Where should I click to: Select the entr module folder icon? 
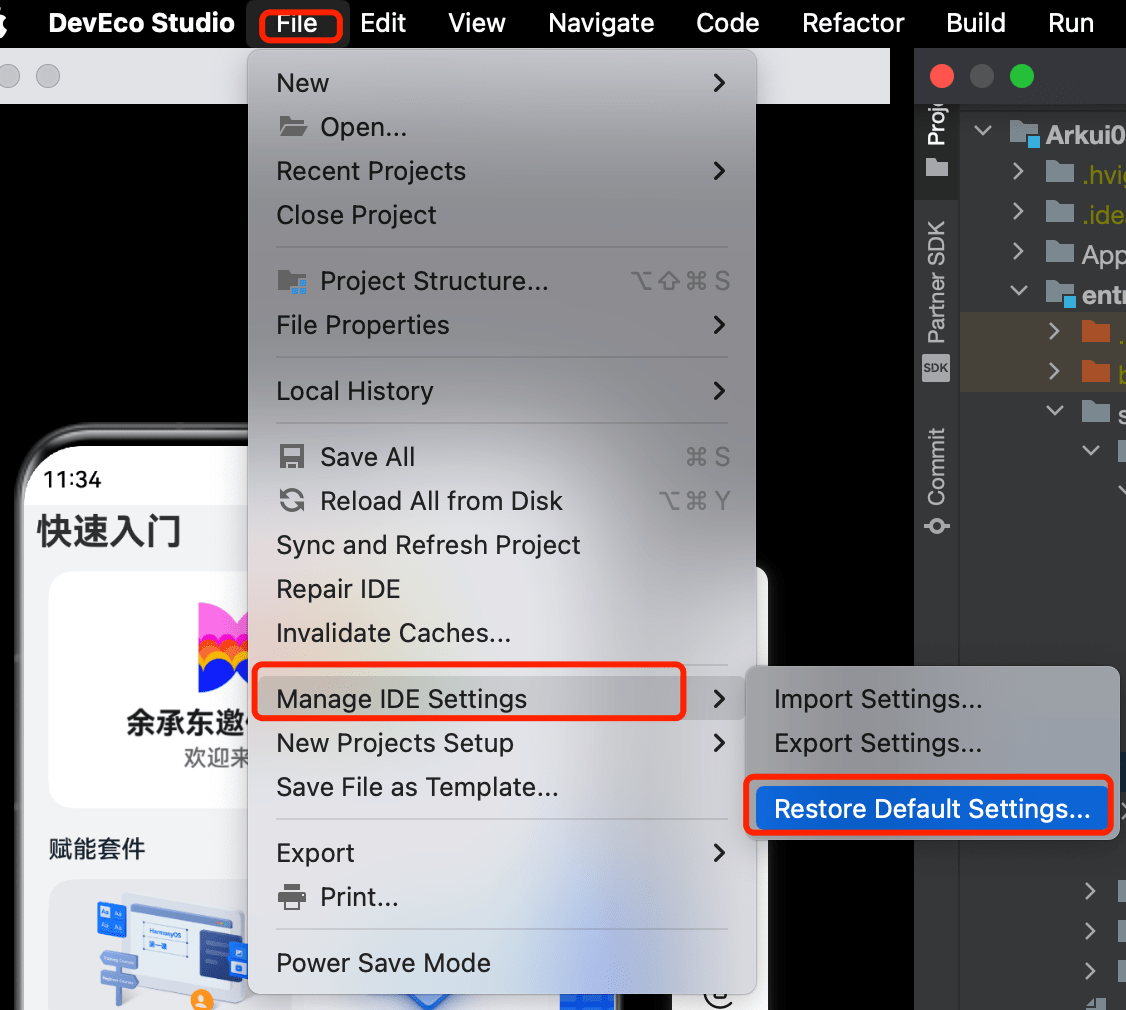[1061, 293]
